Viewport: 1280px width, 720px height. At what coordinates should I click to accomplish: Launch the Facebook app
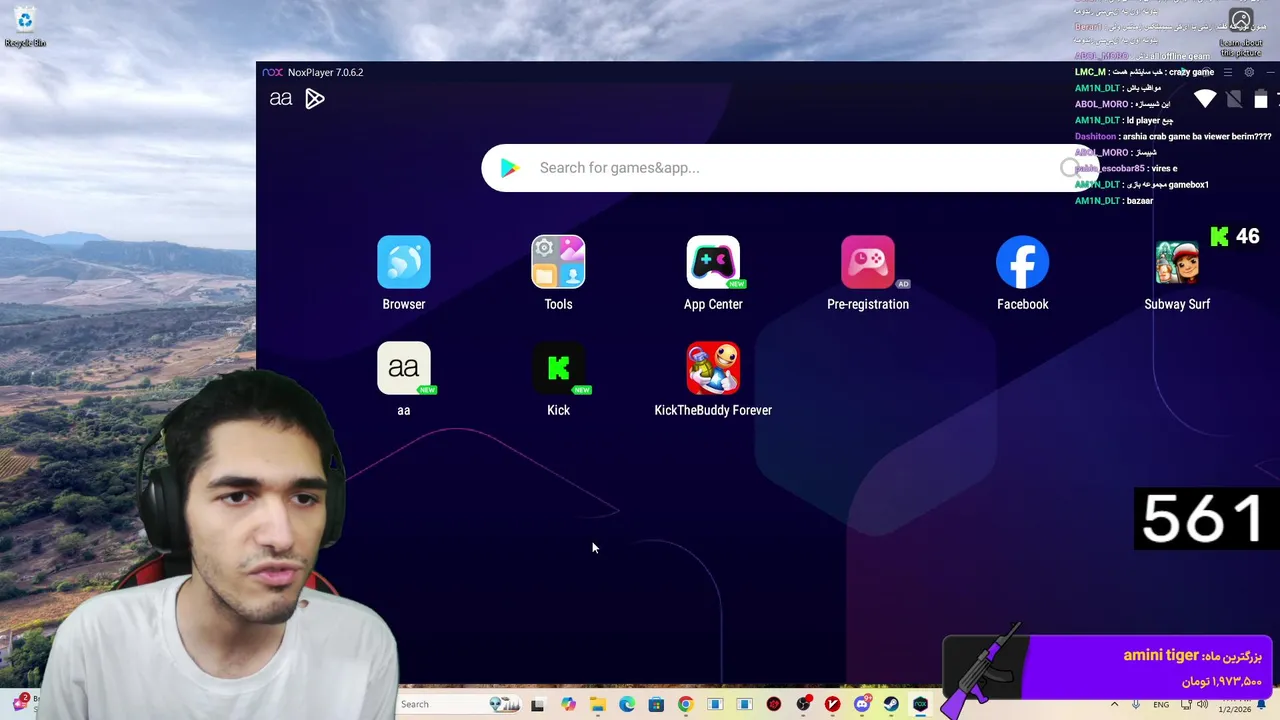1022,262
